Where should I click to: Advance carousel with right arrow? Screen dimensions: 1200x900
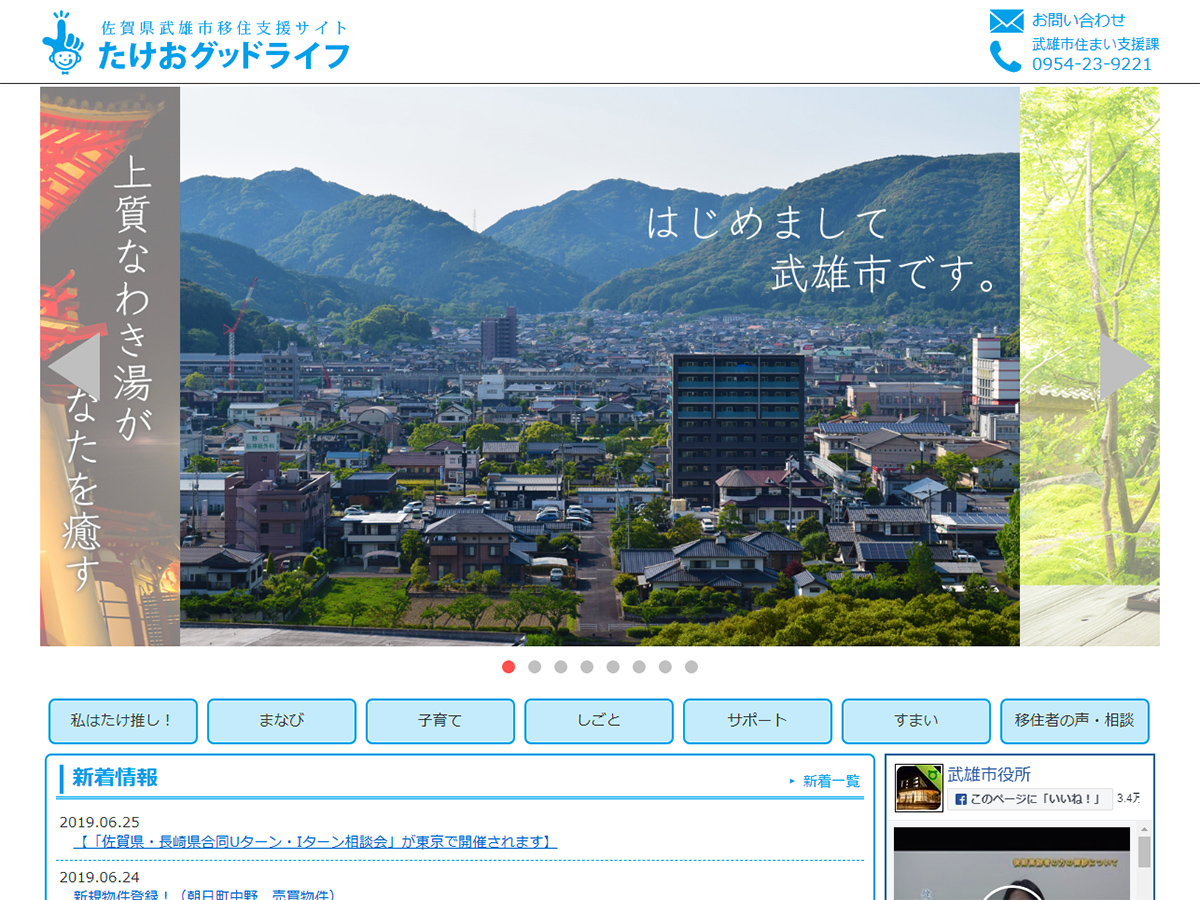tap(1124, 367)
